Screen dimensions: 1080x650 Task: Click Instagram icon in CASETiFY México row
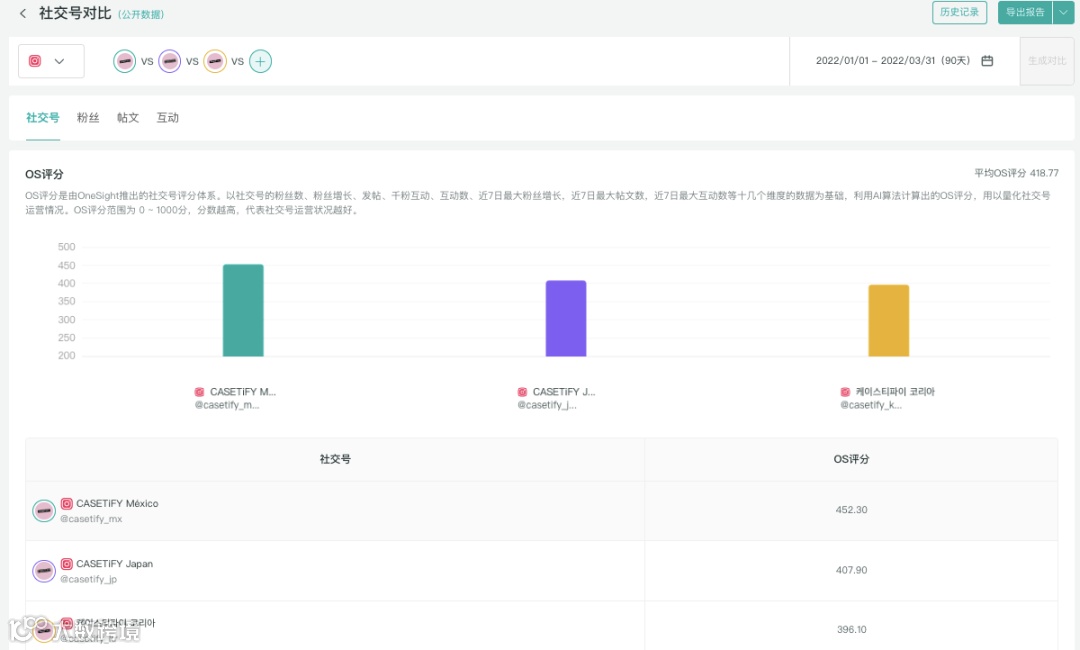point(67,504)
